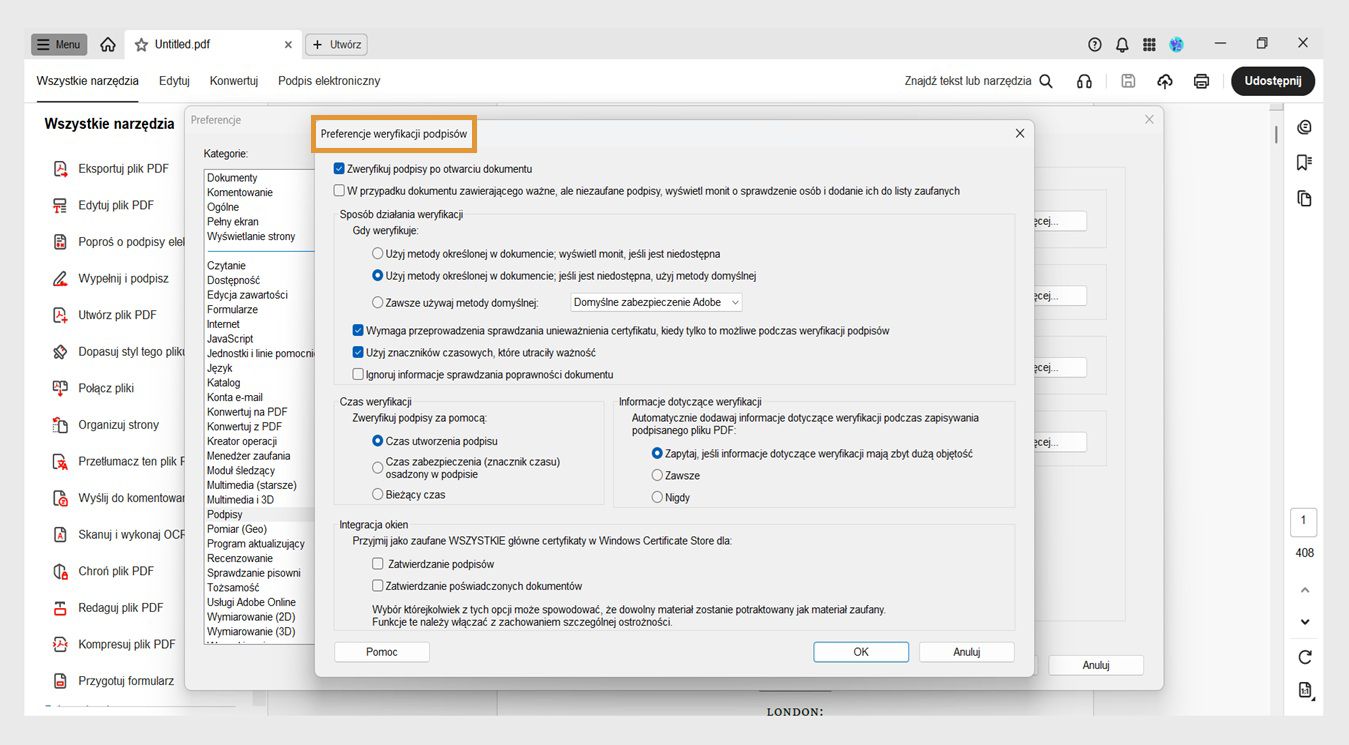Click the Organizuj strony tool icon
The width and height of the screenshot is (1349, 745).
60,425
